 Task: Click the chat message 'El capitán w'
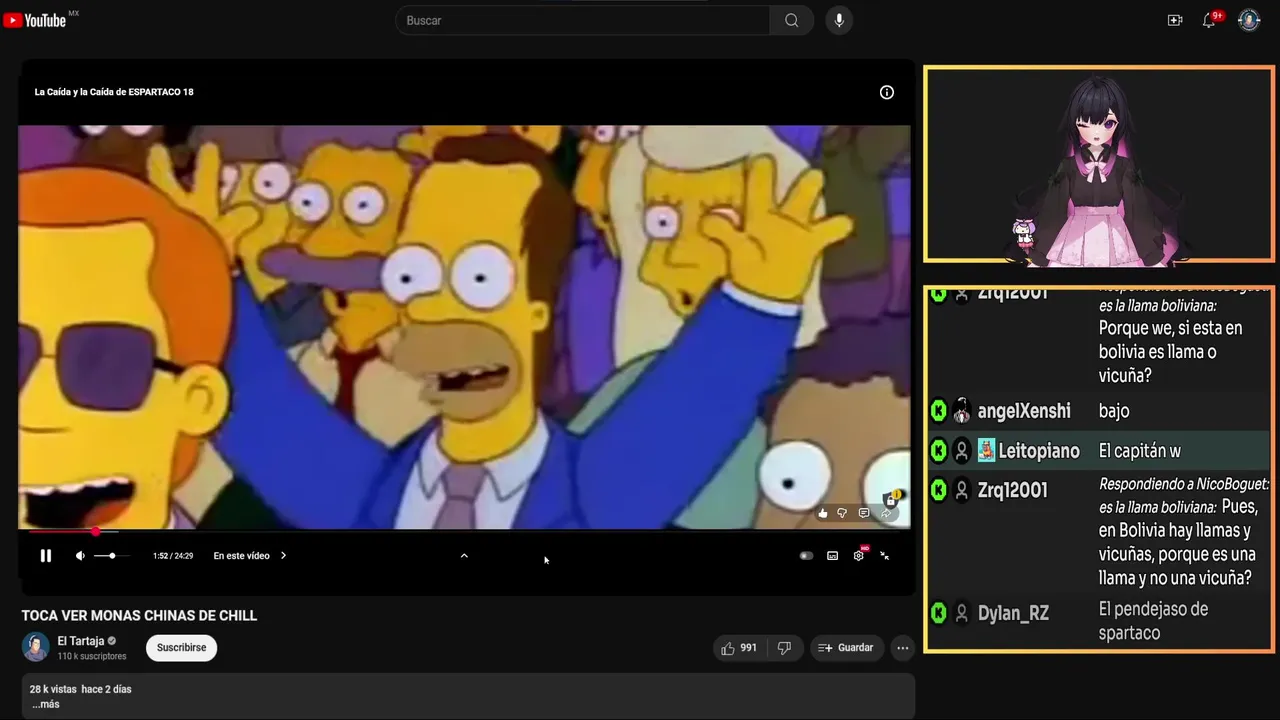pos(1140,451)
